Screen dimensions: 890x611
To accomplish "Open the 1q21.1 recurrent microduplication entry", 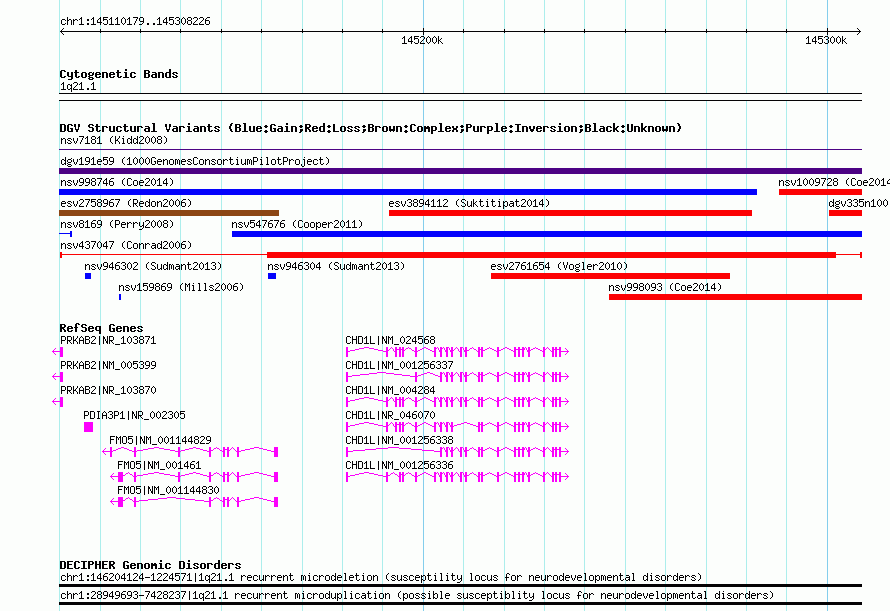I will [x=417, y=596].
